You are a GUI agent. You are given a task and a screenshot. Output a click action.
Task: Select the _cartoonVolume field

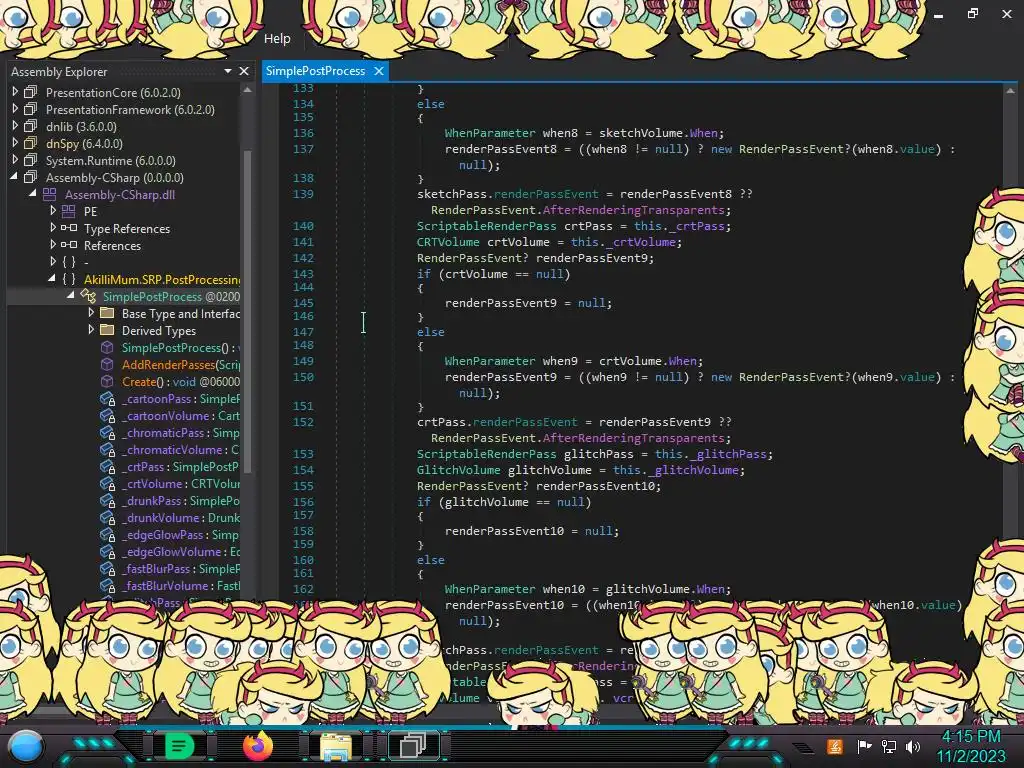tap(181, 415)
